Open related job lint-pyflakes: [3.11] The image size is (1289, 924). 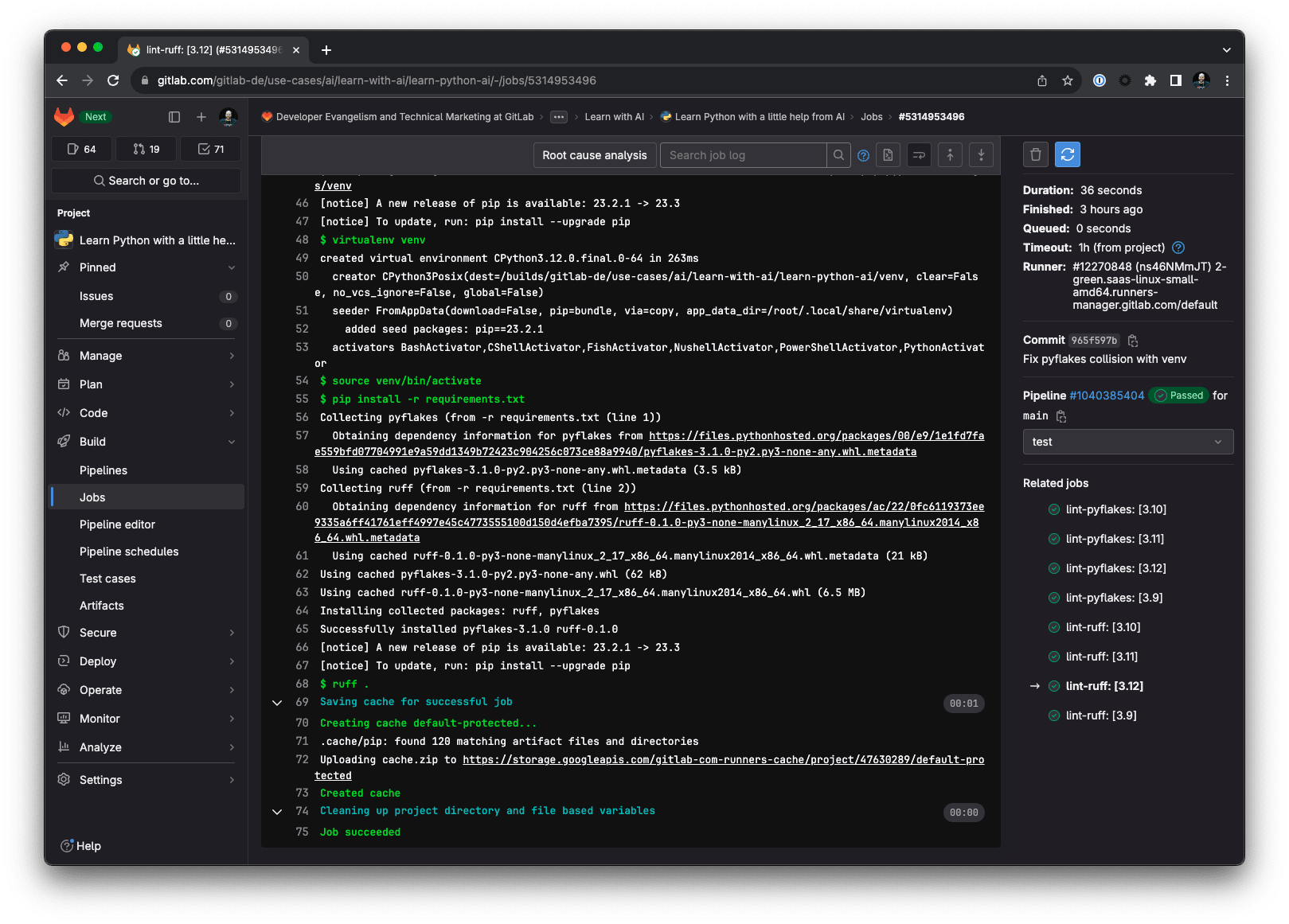(1115, 539)
